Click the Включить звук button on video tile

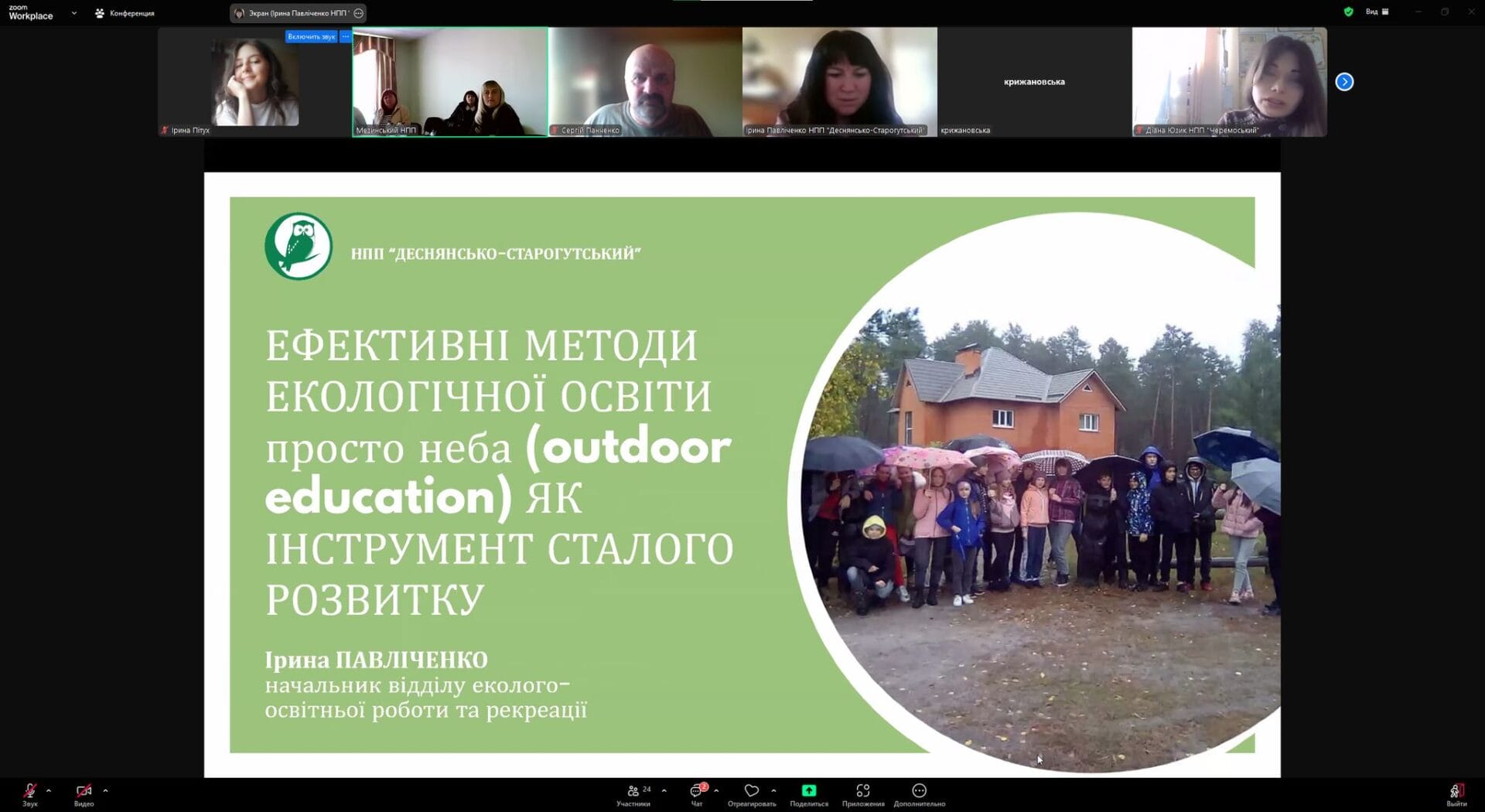311,36
